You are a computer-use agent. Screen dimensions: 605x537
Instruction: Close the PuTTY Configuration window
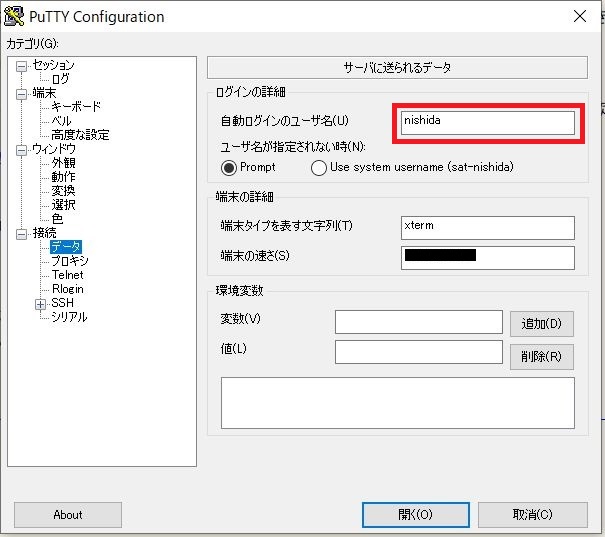580,16
